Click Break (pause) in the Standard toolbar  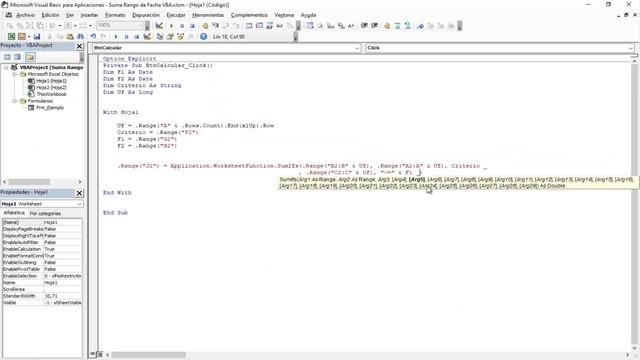click(x=126, y=37)
